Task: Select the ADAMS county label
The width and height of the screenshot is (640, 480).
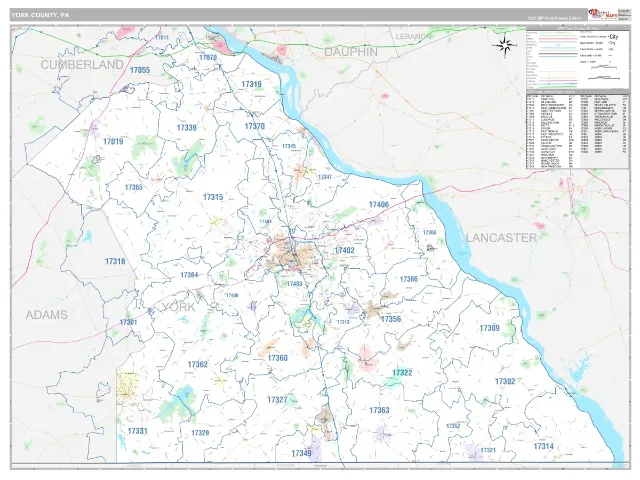Action: coord(47,315)
